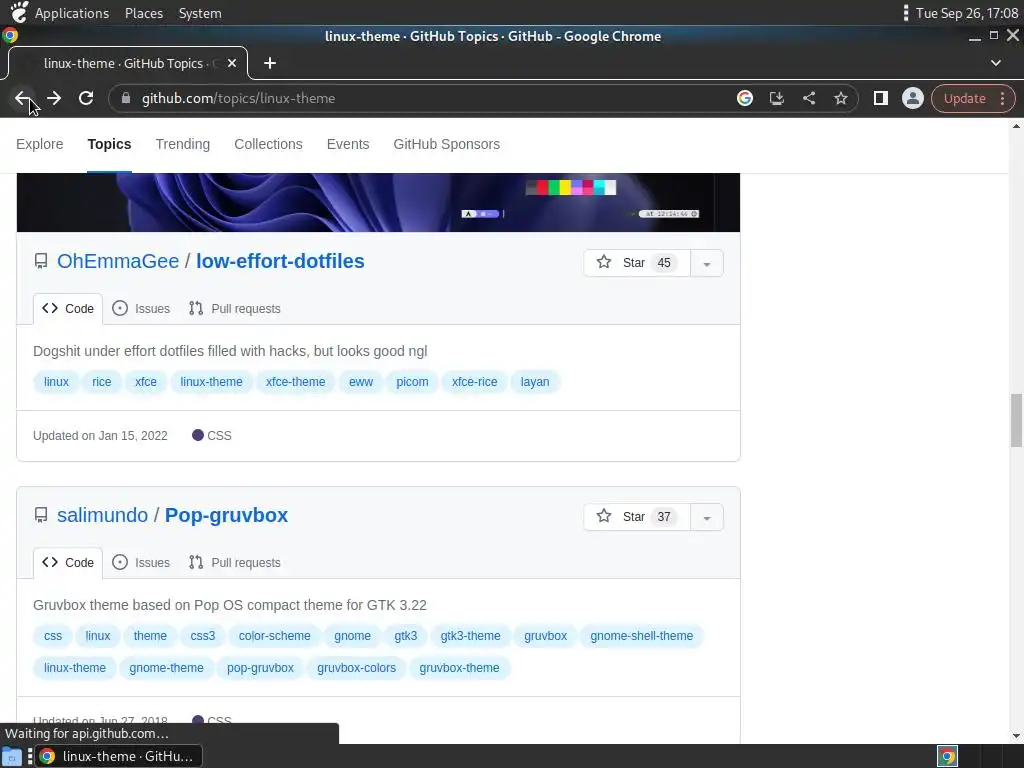Viewport: 1024px width, 768px height.
Task: Click the low-effort-dotfiles preview image
Action: pos(378,202)
